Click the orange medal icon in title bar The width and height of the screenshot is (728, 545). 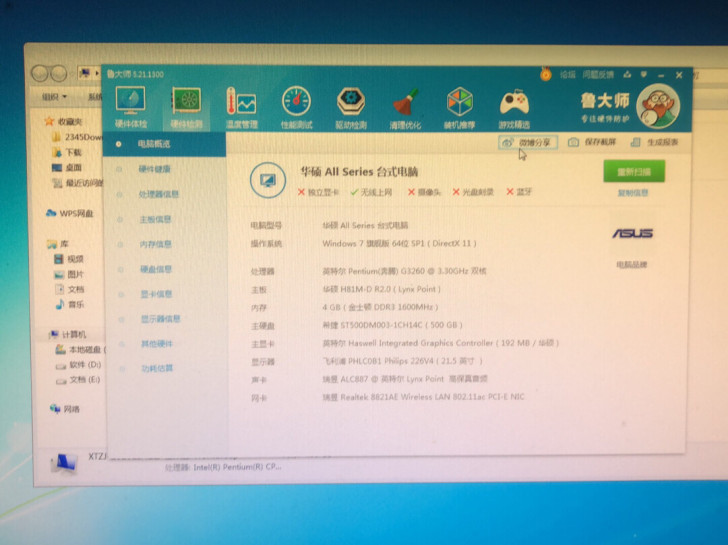pyautogui.click(x=546, y=74)
